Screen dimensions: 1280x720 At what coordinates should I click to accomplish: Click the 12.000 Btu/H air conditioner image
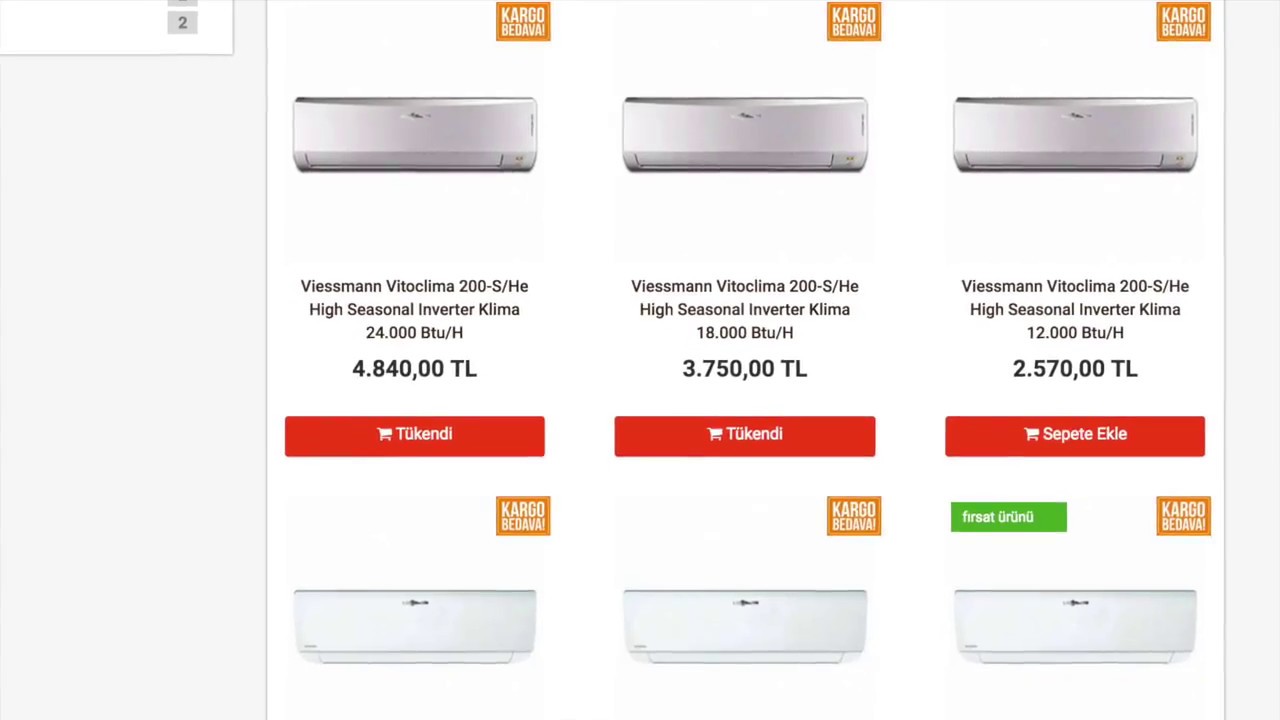point(1075,135)
